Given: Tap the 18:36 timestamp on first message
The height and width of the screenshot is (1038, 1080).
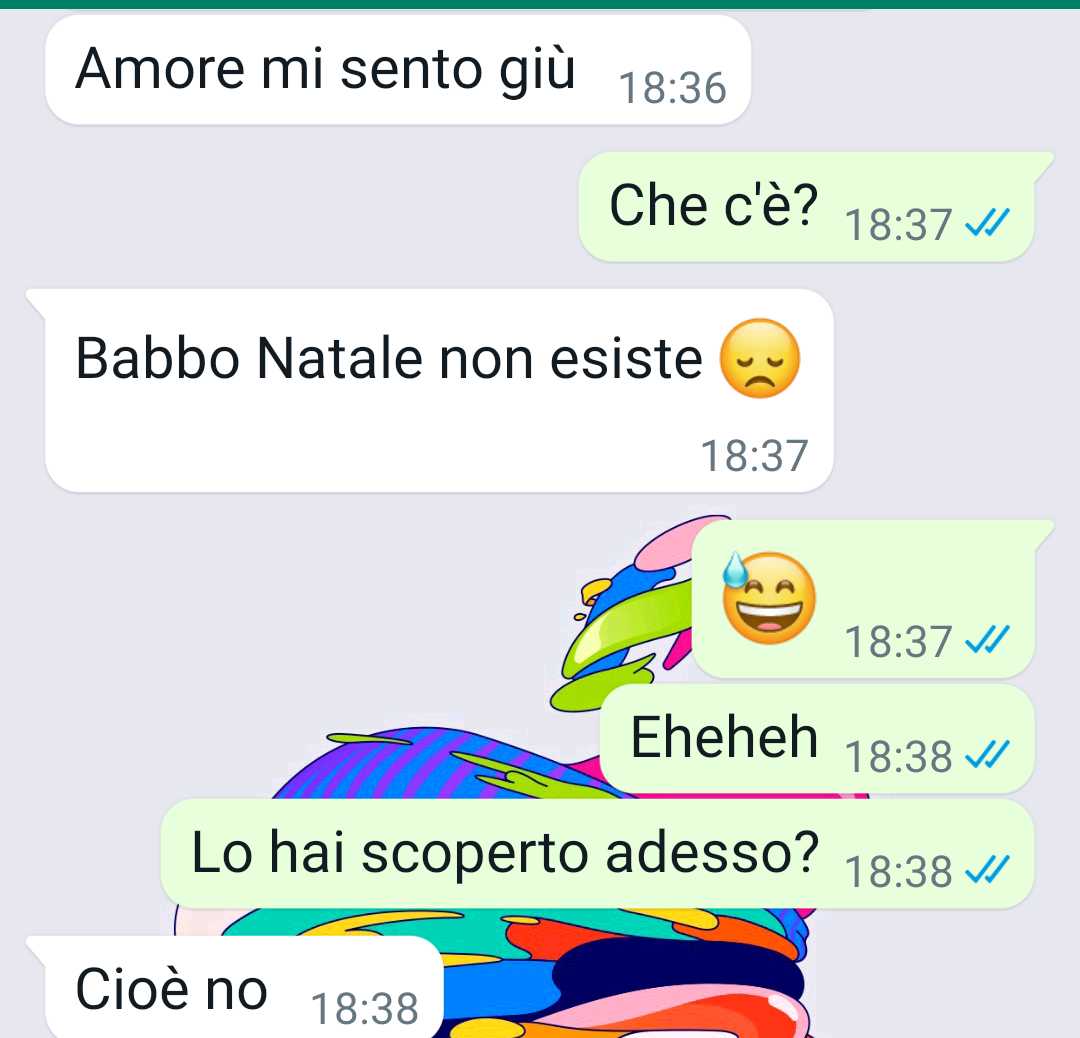Looking at the screenshot, I should click(x=672, y=88).
